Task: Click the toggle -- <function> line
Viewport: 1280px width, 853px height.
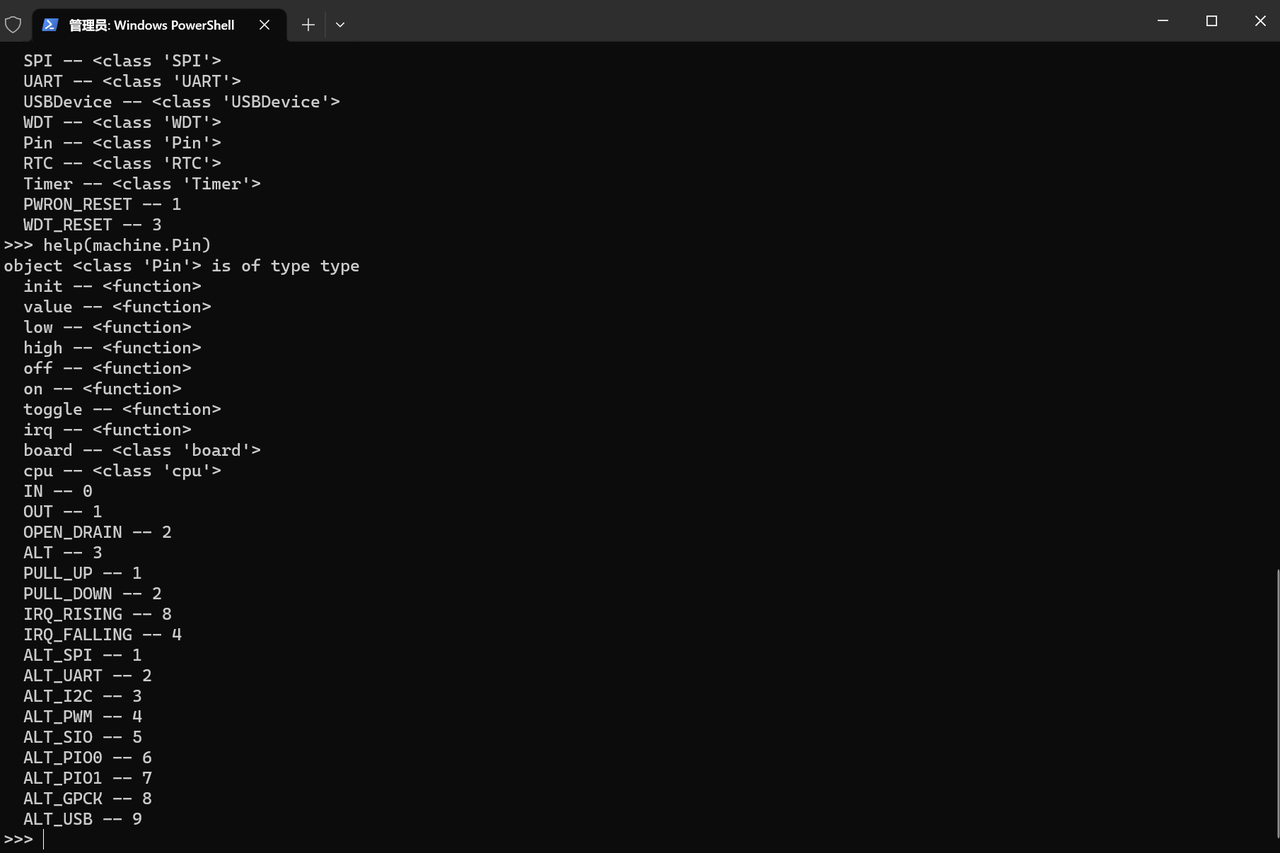Action: [x=122, y=409]
